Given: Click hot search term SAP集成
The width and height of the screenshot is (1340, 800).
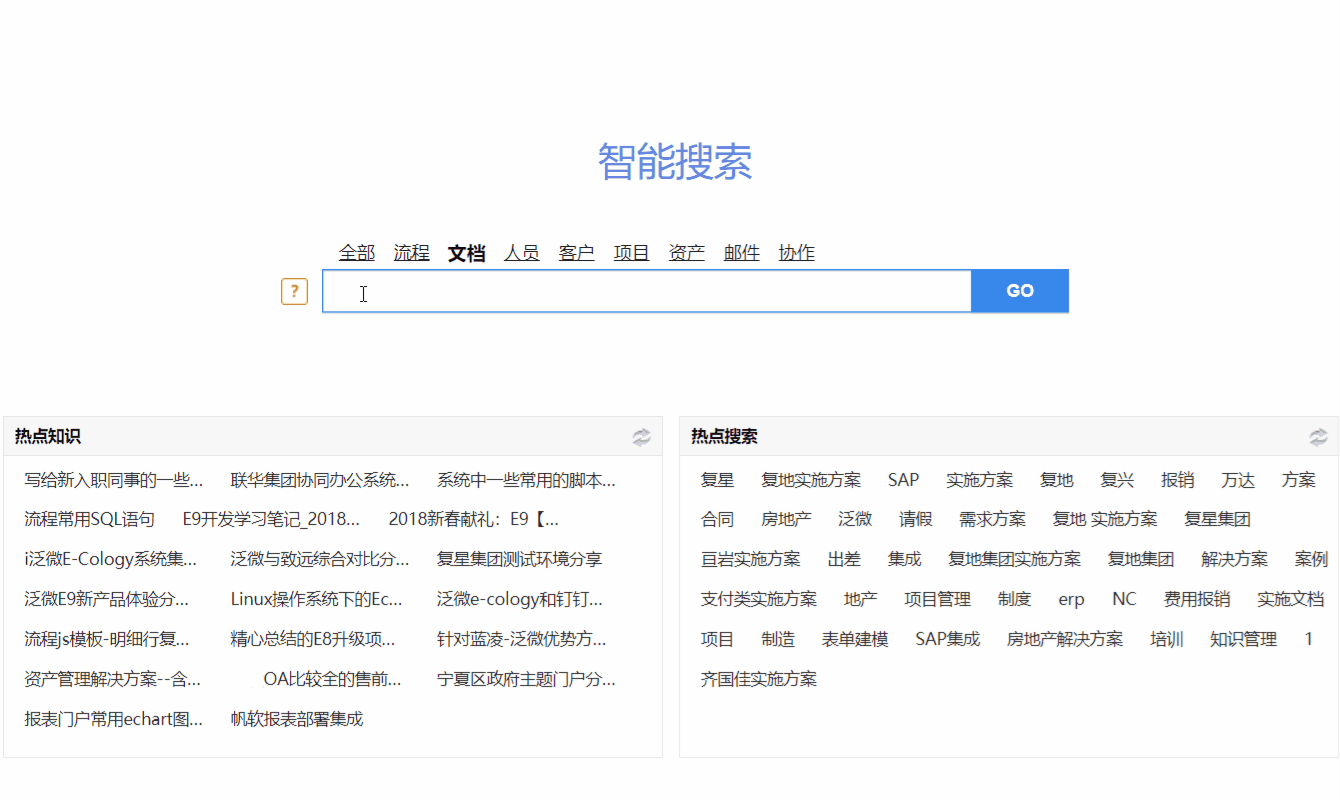Looking at the screenshot, I should pos(948,640).
